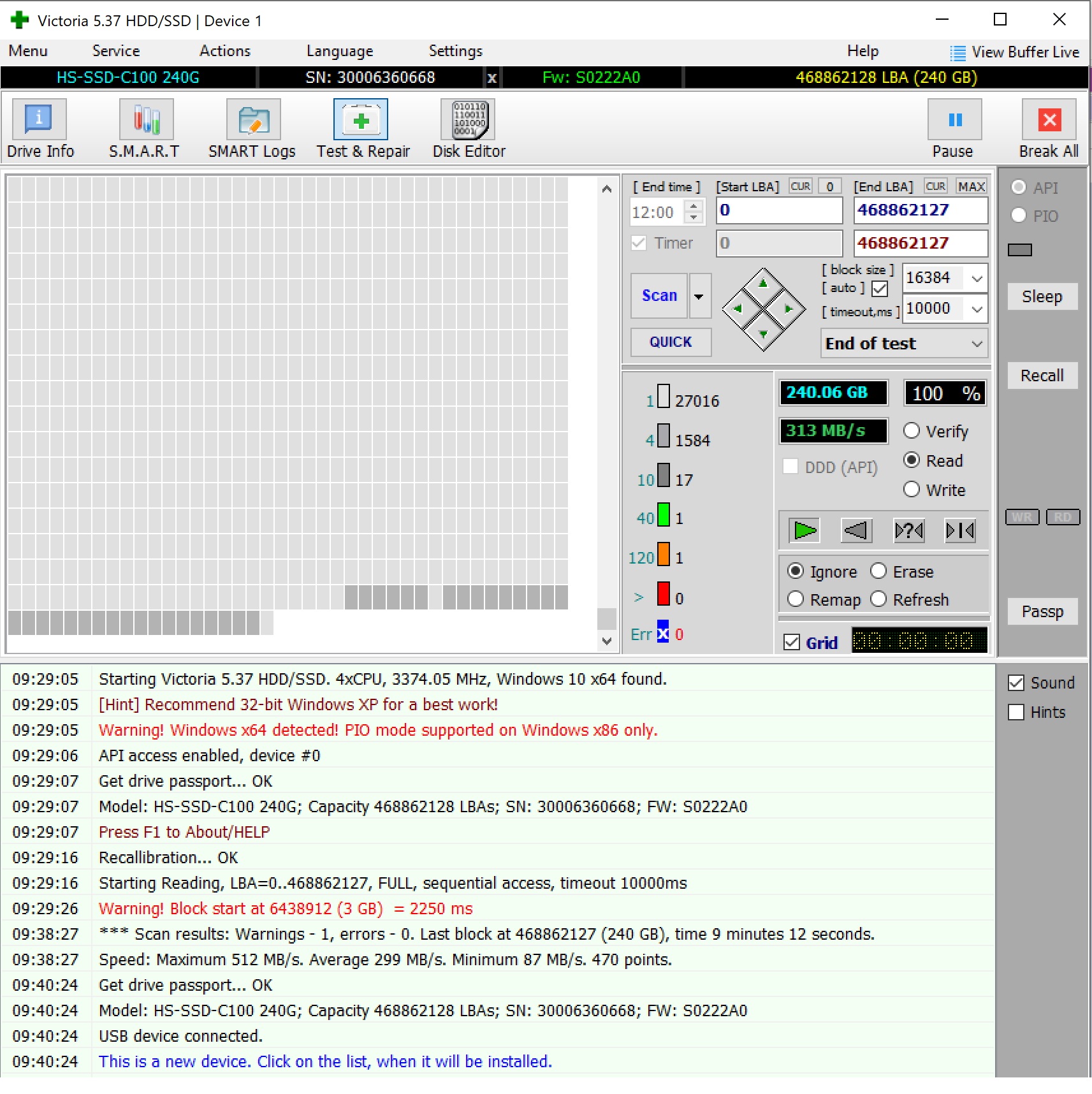Image resolution: width=1092 pixels, height=1094 pixels.
Task: Open the Scan button dropdown arrow
Action: coord(699,296)
